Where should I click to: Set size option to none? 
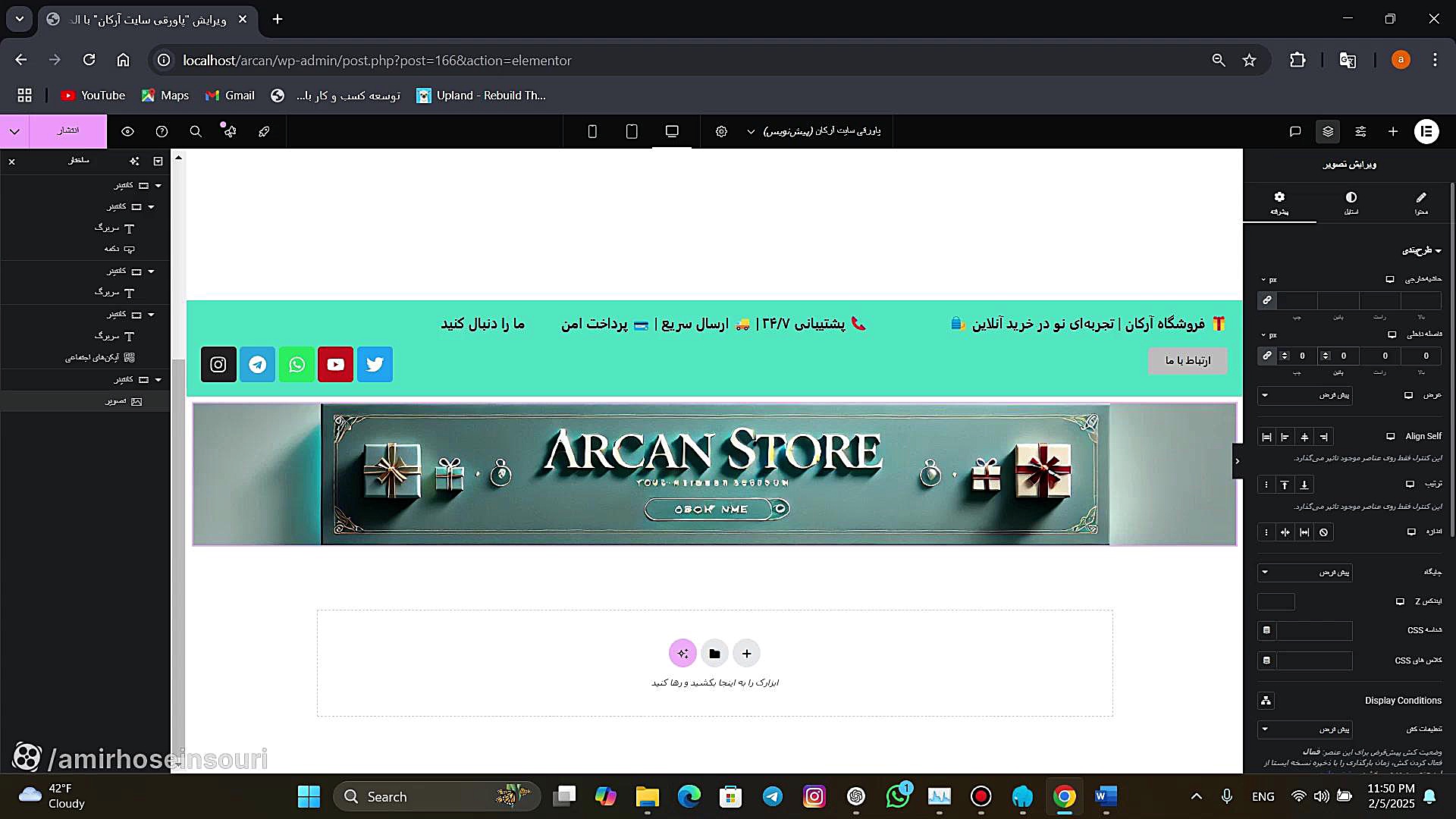(1323, 532)
